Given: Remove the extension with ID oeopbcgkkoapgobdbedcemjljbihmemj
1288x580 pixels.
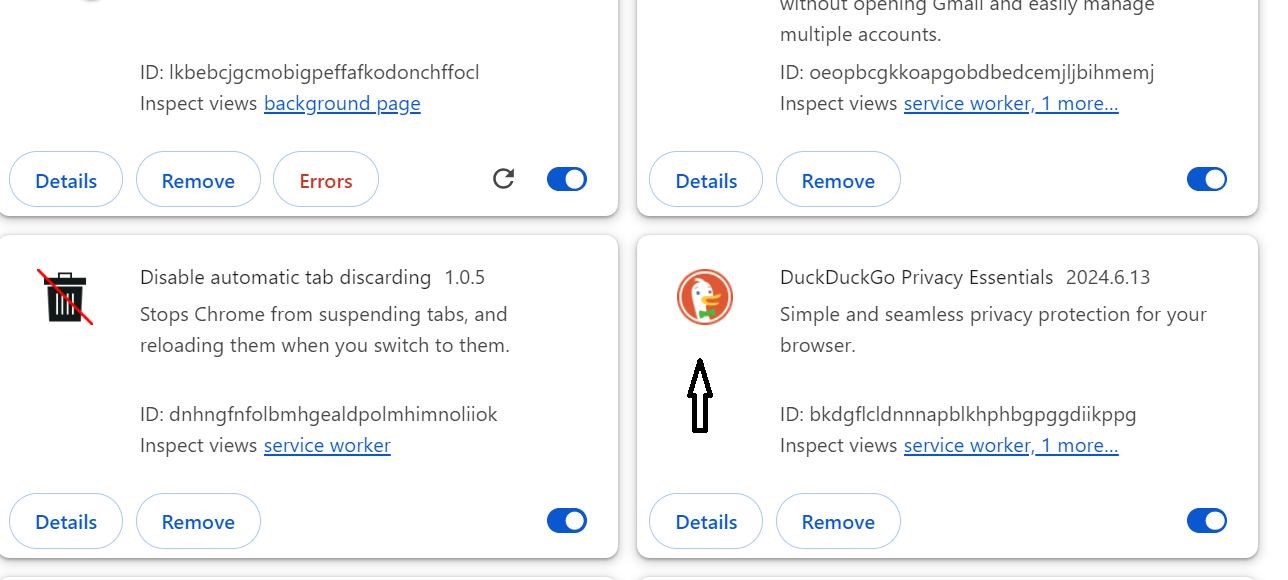Looking at the screenshot, I should [838, 181].
